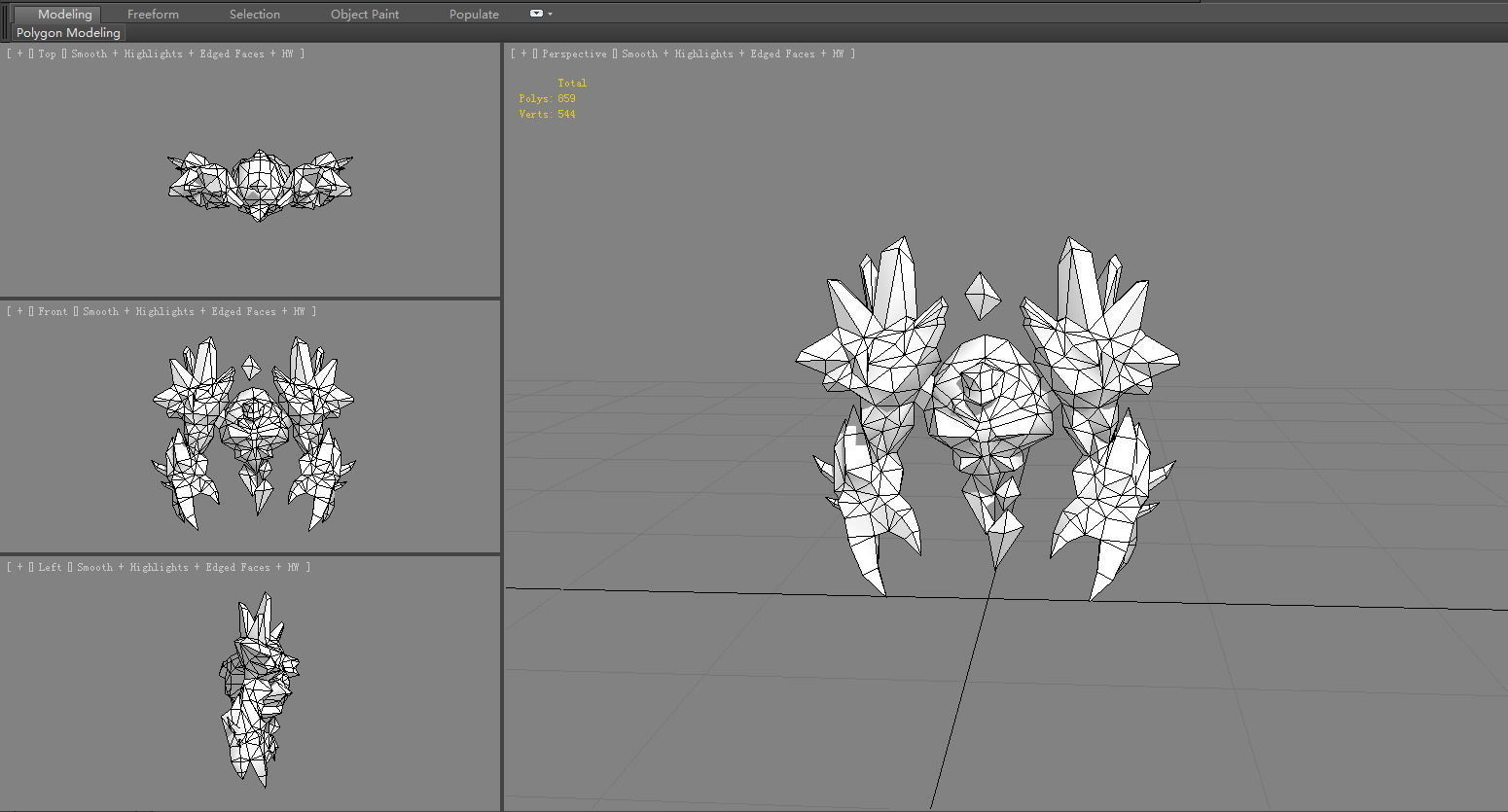Expand the Polygon Modeling panel
Image resolution: width=1508 pixels, height=812 pixels.
click(x=68, y=33)
